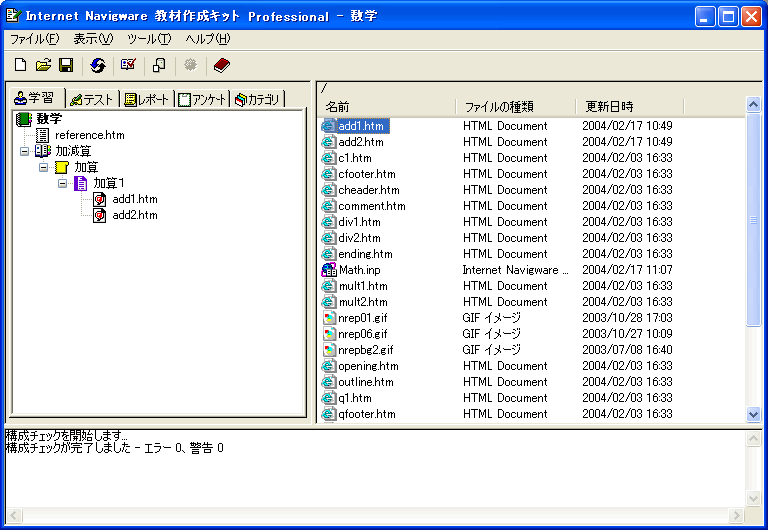768x530 pixels.
Task: Open the ツール(T) menu
Action: click(x=149, y=39)
